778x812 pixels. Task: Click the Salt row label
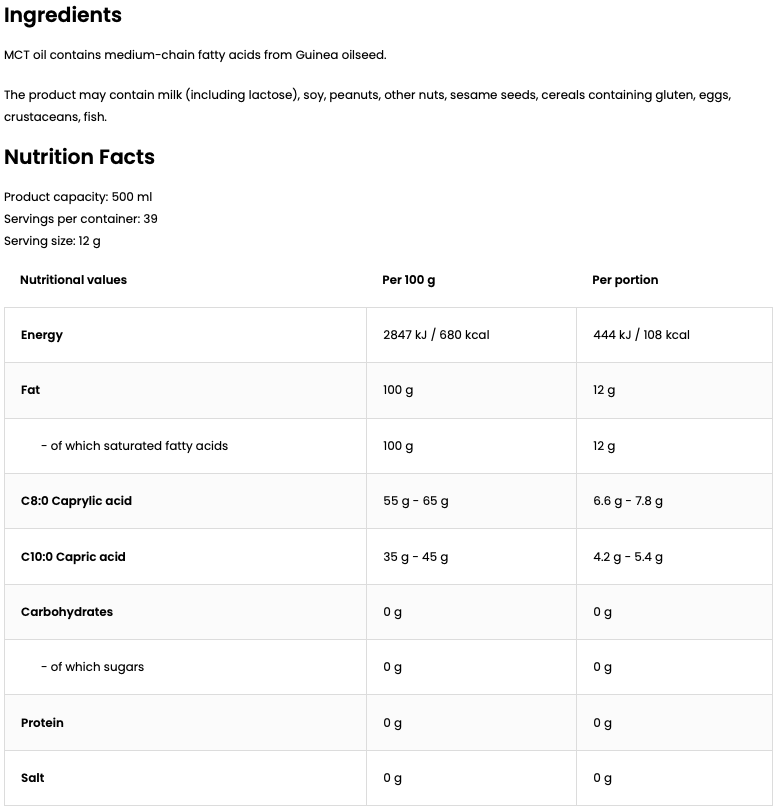33,778
